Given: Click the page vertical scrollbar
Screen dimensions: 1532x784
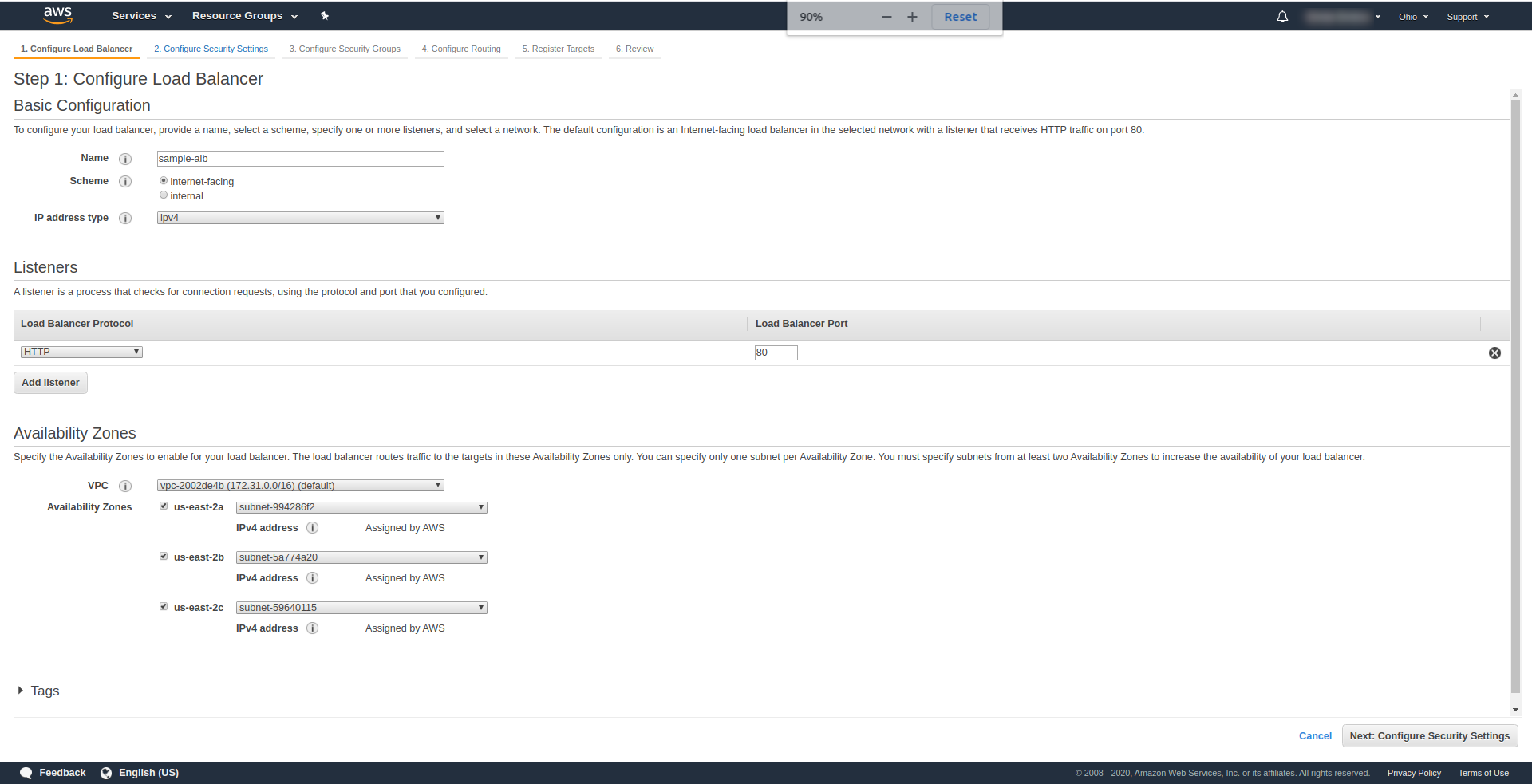Looking at the screenshot, I should 1515,396.
